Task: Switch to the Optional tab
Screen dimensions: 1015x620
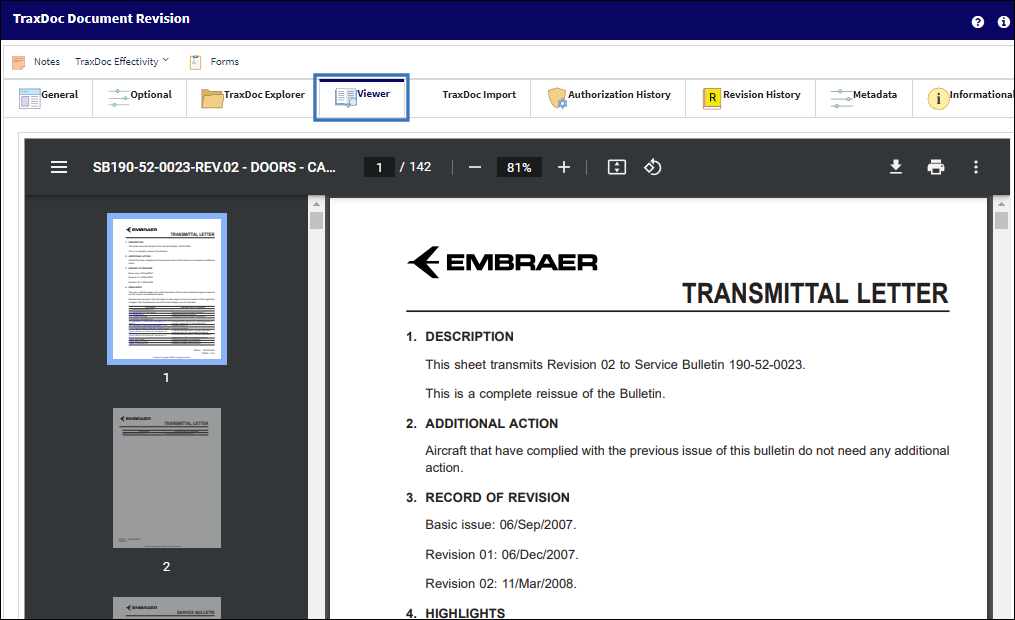Action: pos(140,98)
